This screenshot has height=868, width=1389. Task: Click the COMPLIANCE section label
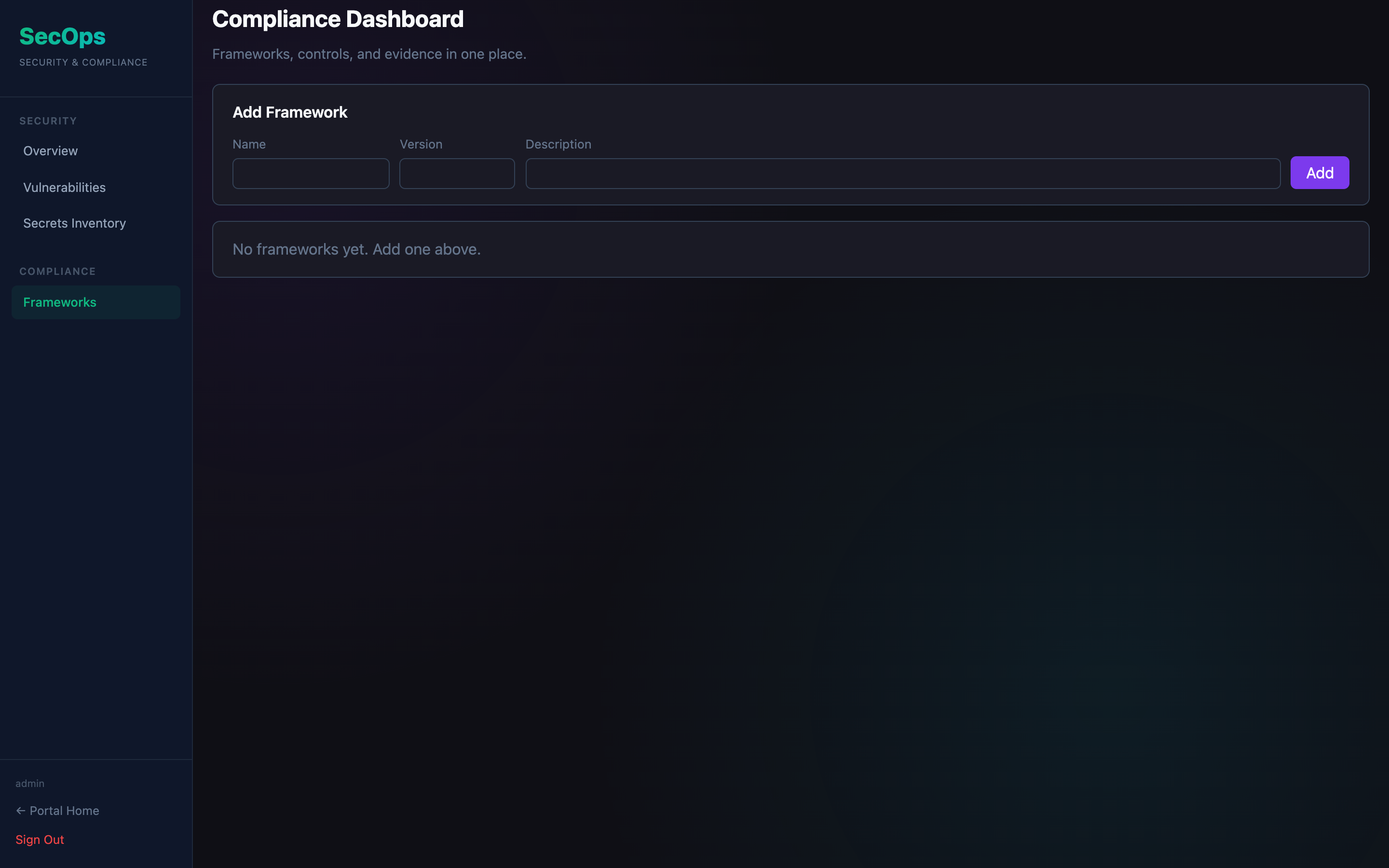click(x=57, y=271)
